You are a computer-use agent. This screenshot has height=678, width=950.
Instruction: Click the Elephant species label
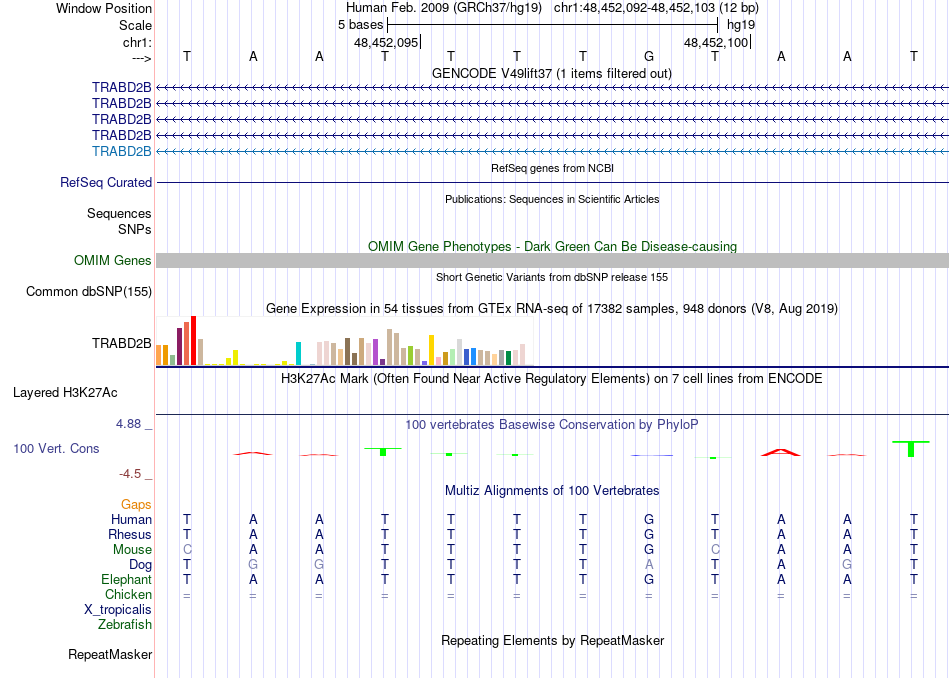(x=126, y=579)
